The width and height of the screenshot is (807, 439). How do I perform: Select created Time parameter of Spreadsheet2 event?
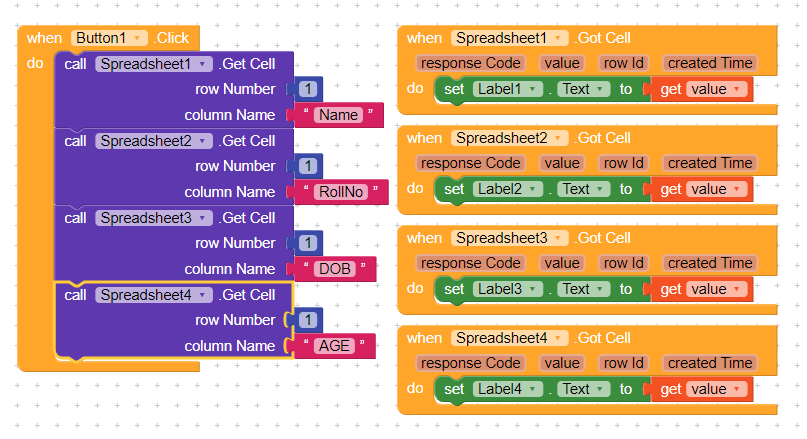click(x=710, y=163)
